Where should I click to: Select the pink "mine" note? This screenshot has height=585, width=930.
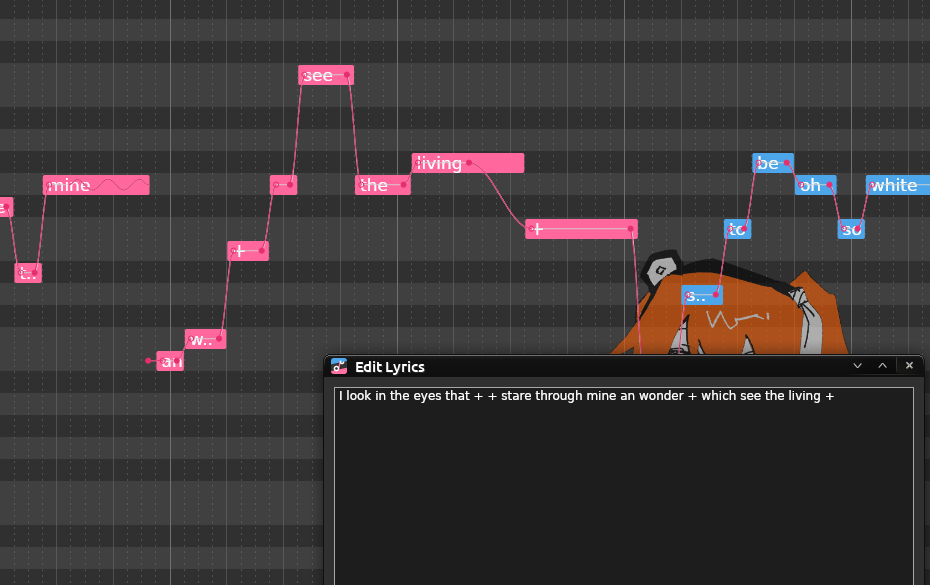95,185
